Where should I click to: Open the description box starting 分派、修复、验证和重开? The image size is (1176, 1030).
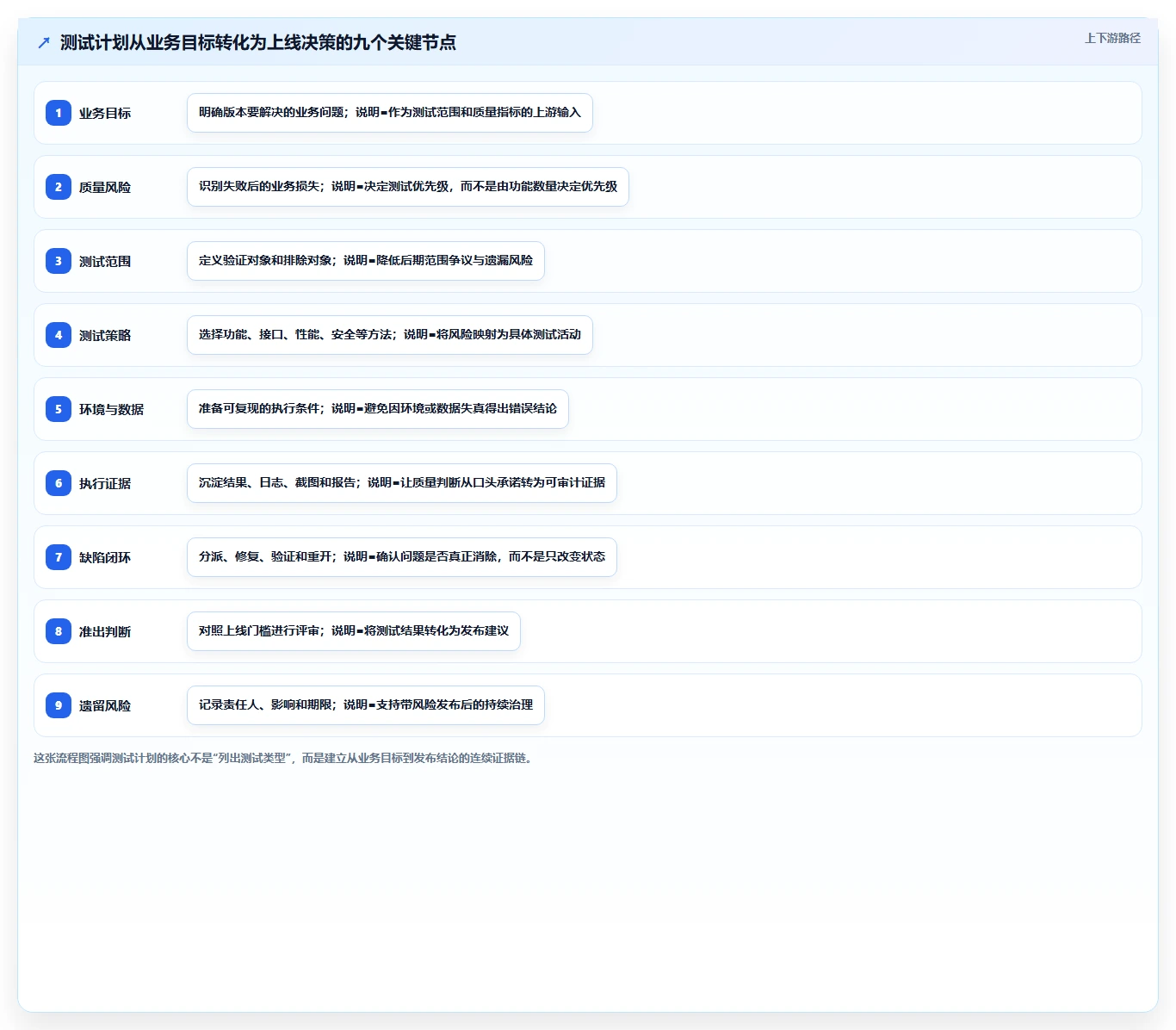402,557
